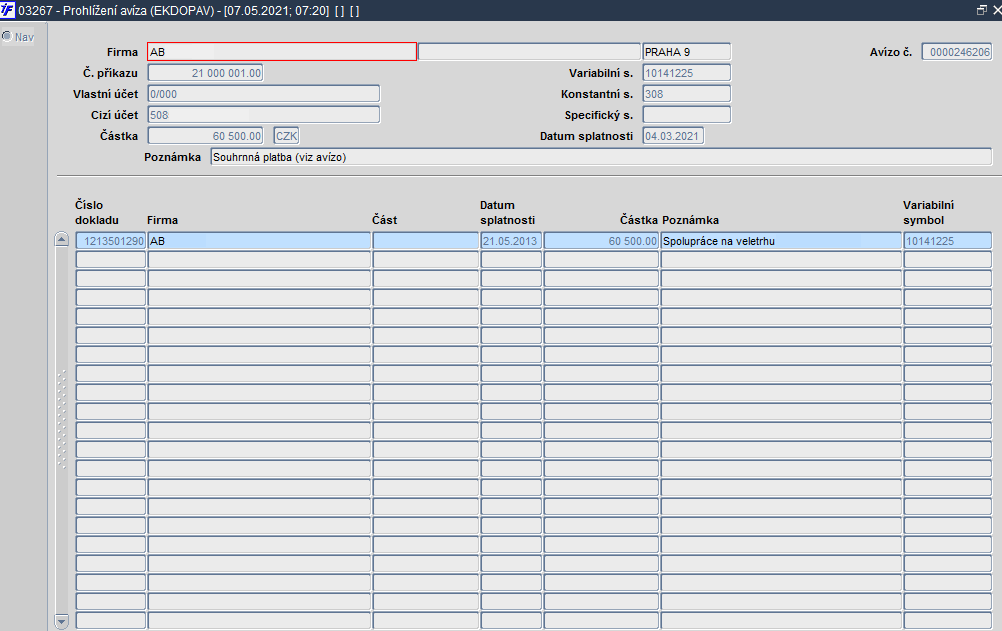Click the Datum splatnosti column header

click(x=507, y=212)
